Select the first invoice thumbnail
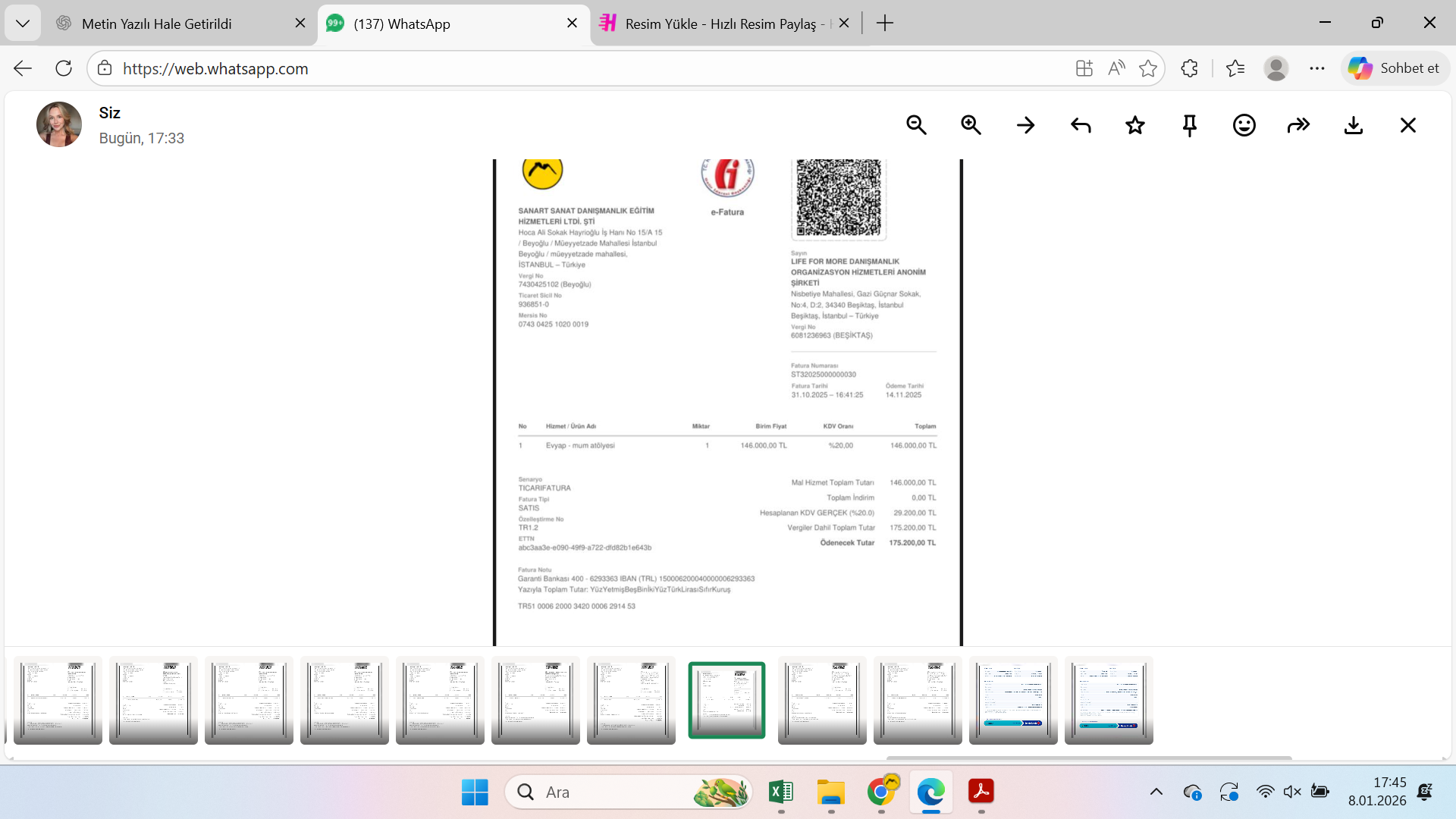This screenshot has height=819, width=1456. coord(58,700)
